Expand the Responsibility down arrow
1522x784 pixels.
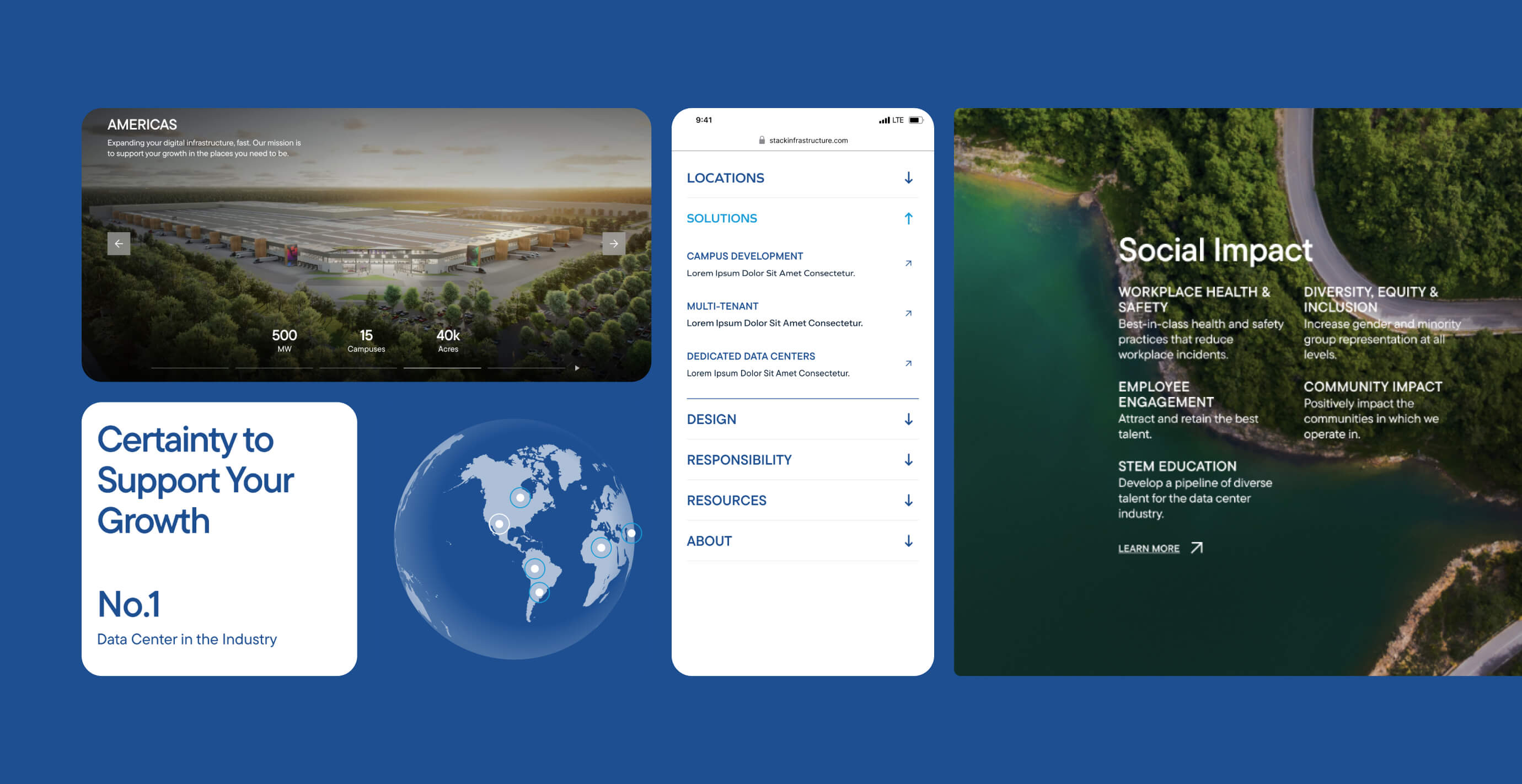[x=908, y=460]
